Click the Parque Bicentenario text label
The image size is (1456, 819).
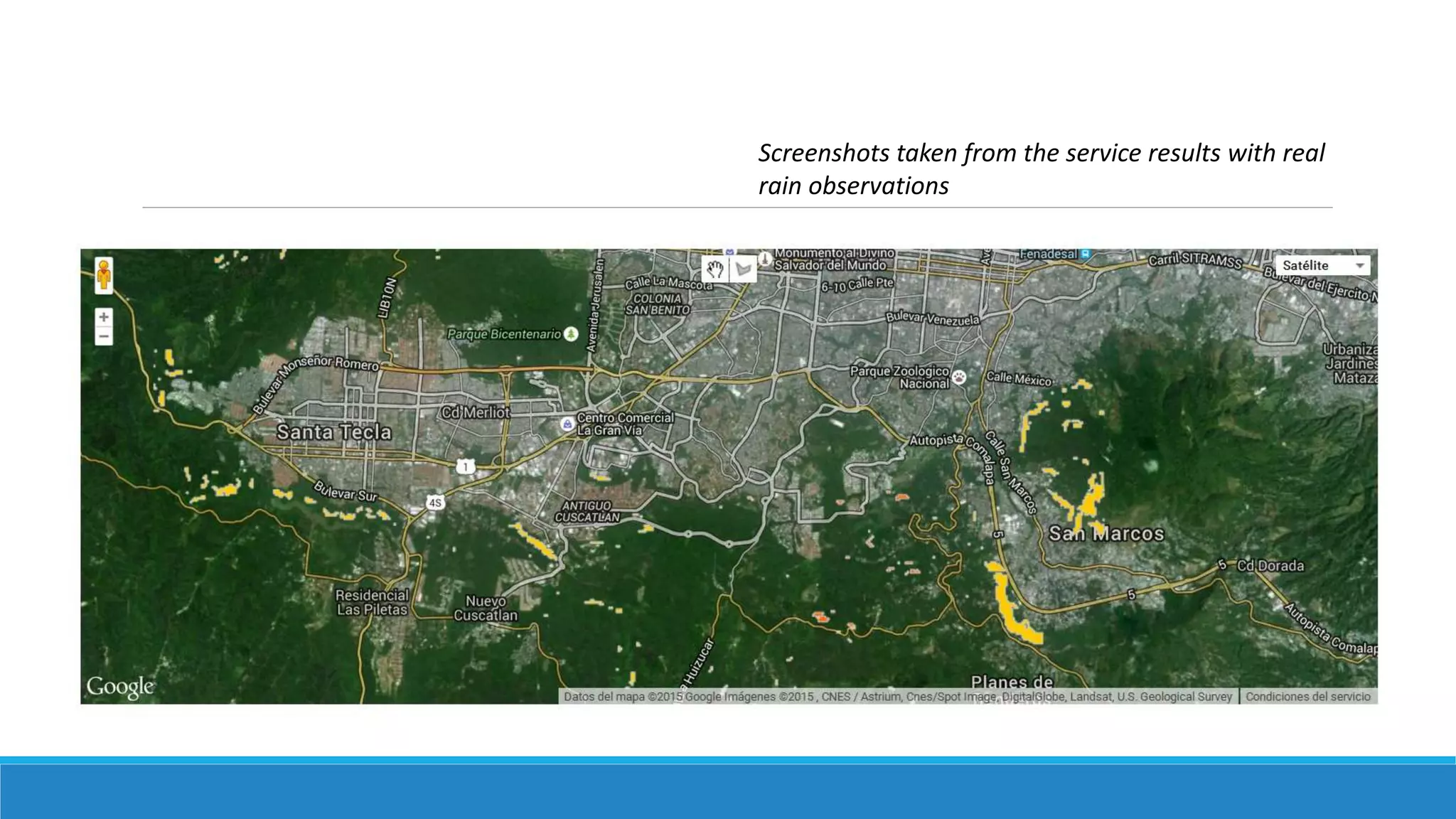coord(504,334)
